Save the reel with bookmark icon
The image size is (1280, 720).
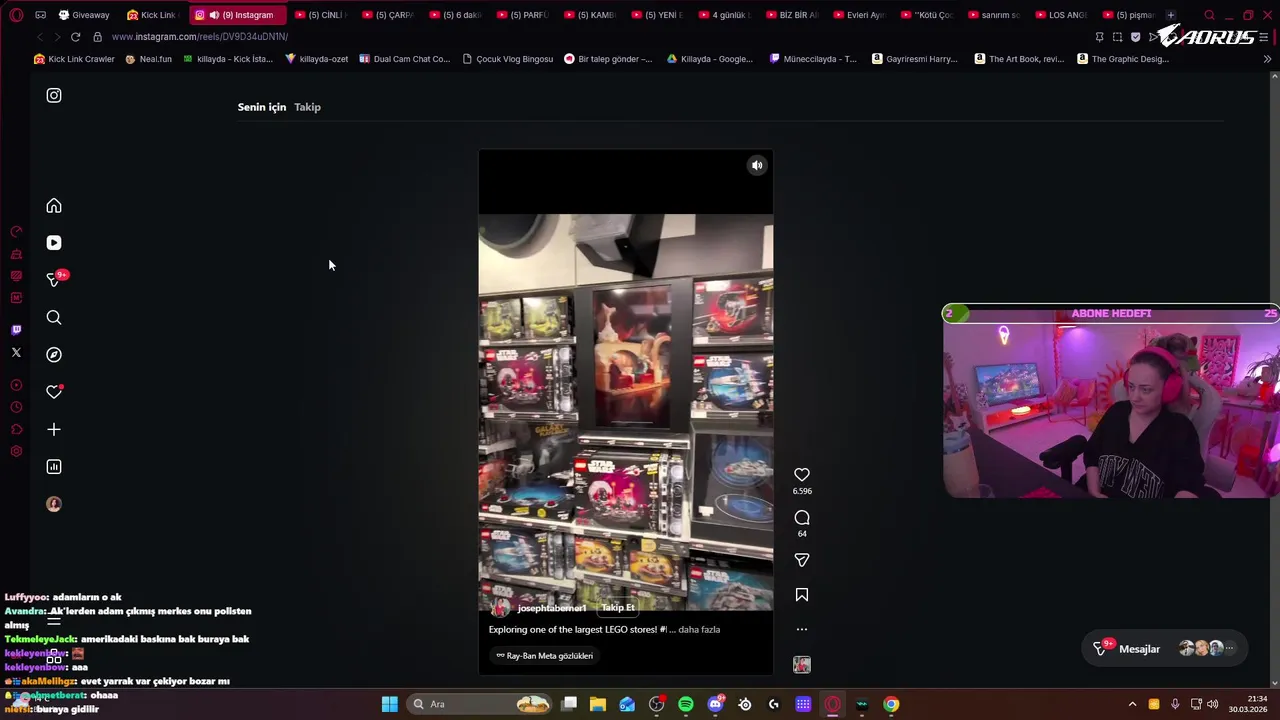(802, 595)
